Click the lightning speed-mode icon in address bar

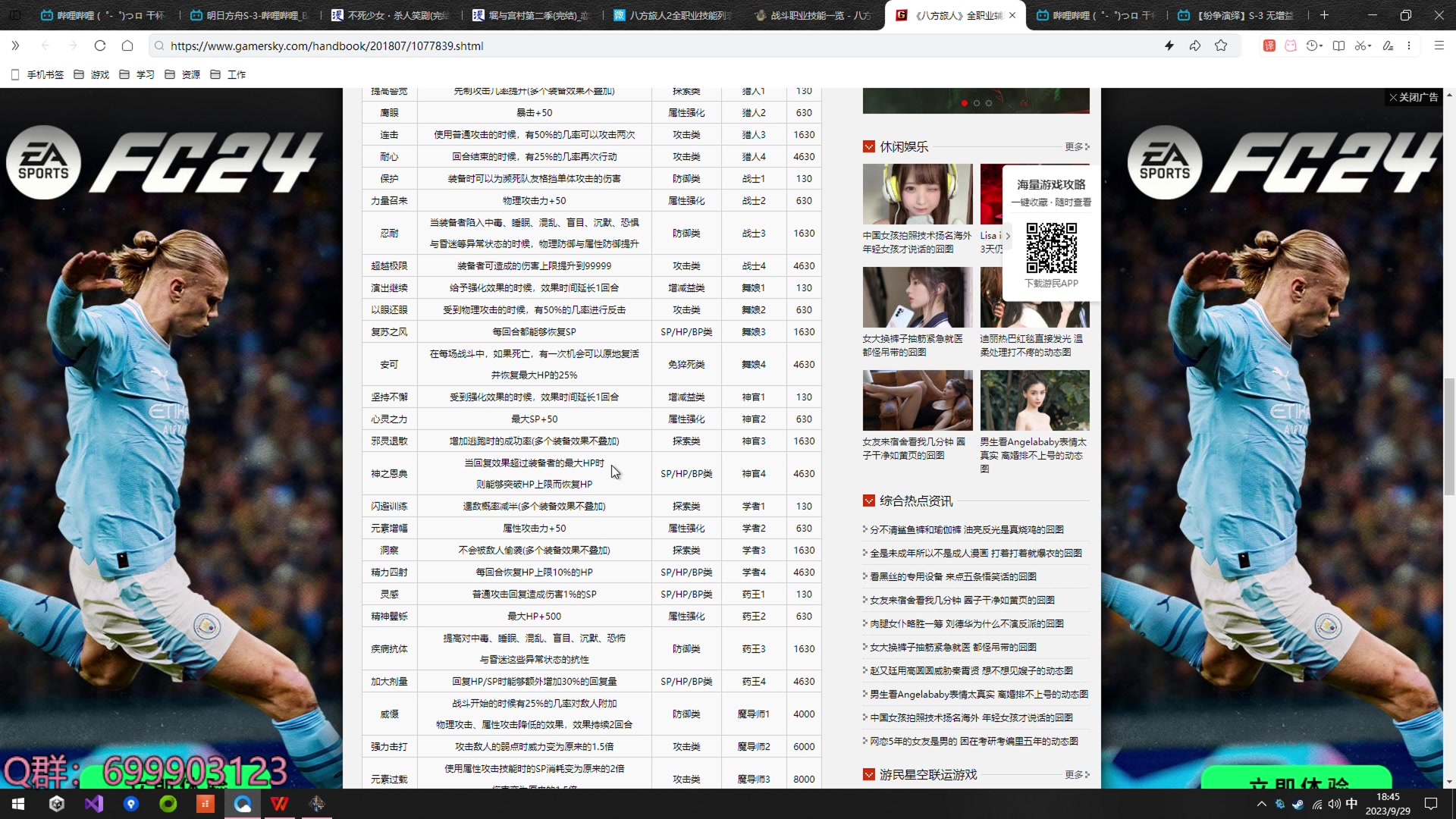click(1169, 45)
